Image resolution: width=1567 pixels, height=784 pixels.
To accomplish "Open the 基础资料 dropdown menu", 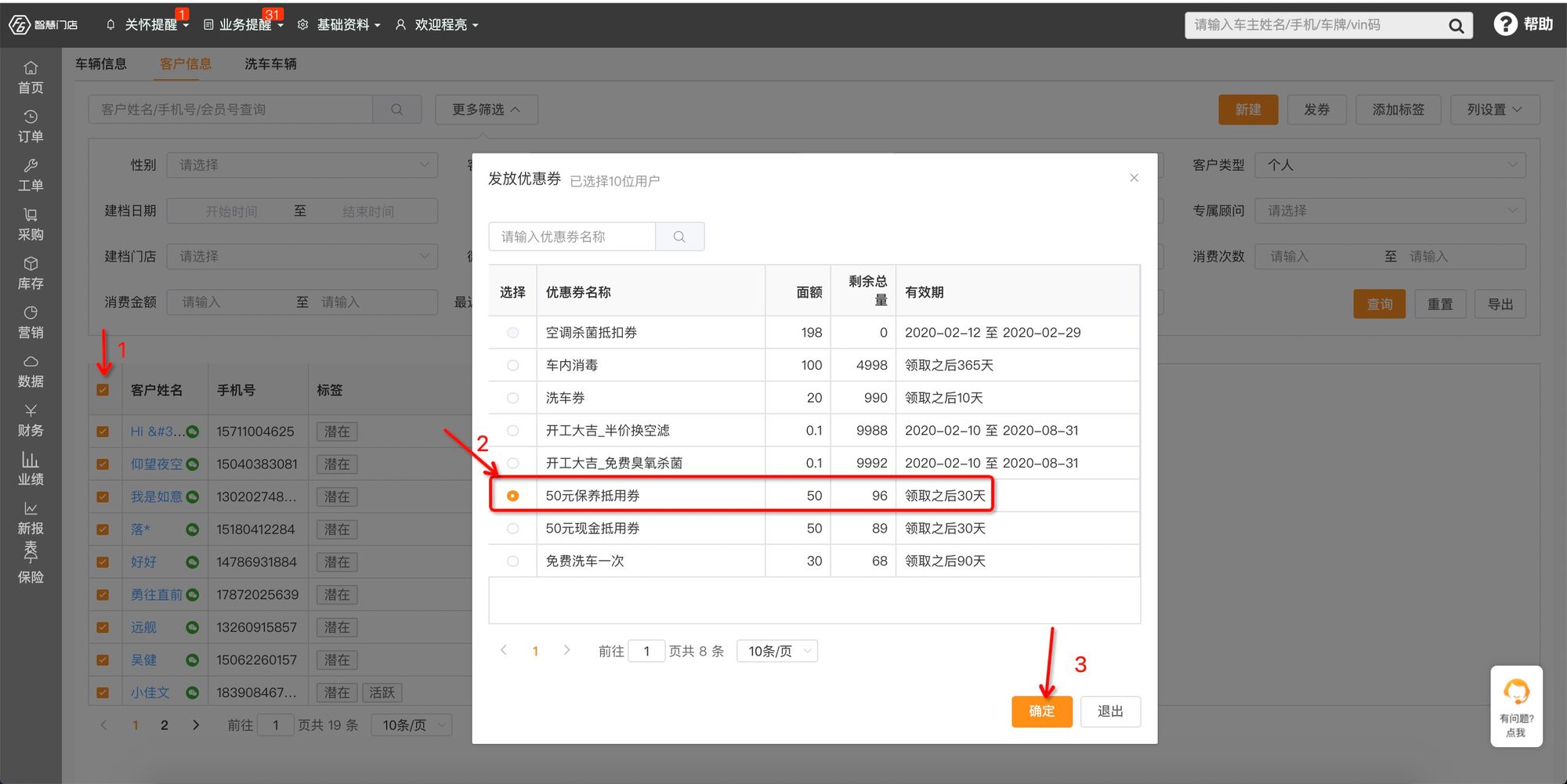I will coord(339,24).
